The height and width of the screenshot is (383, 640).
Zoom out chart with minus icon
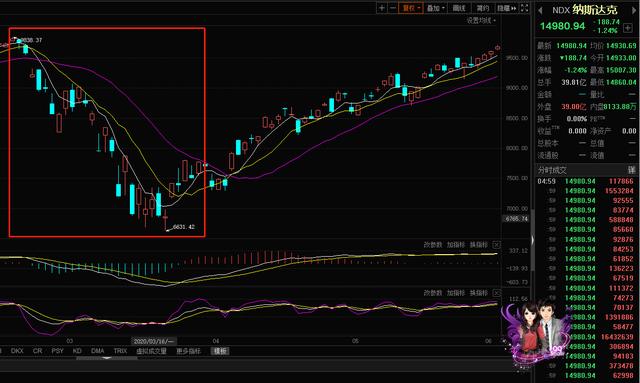point(392,8)
